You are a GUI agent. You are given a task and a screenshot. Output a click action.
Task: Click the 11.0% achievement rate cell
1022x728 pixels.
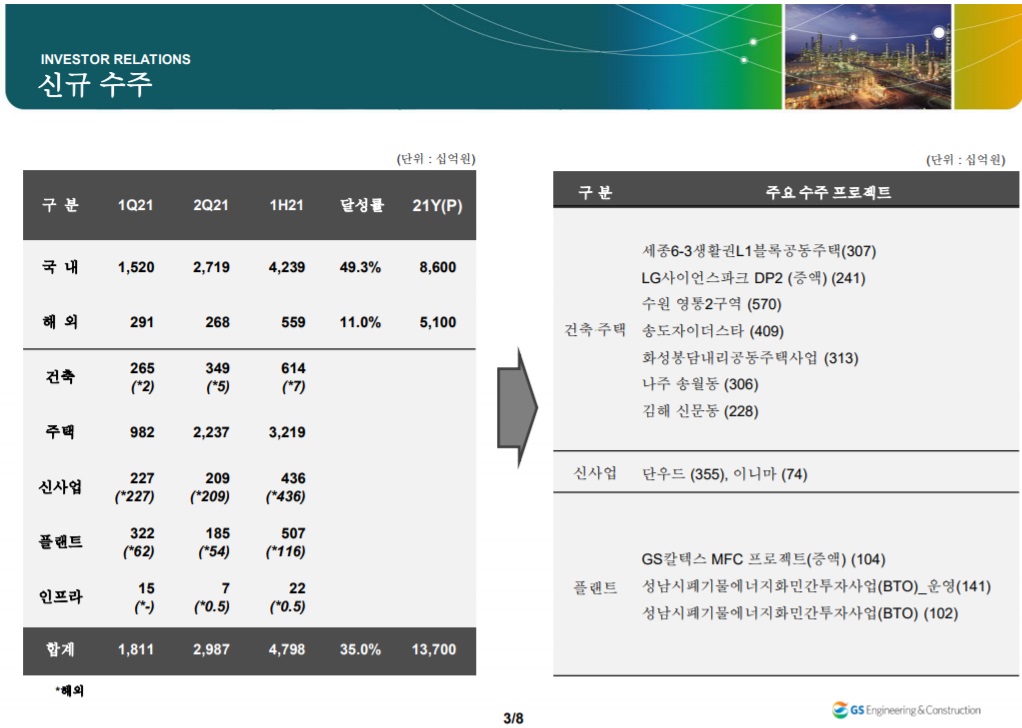[360, 322]
